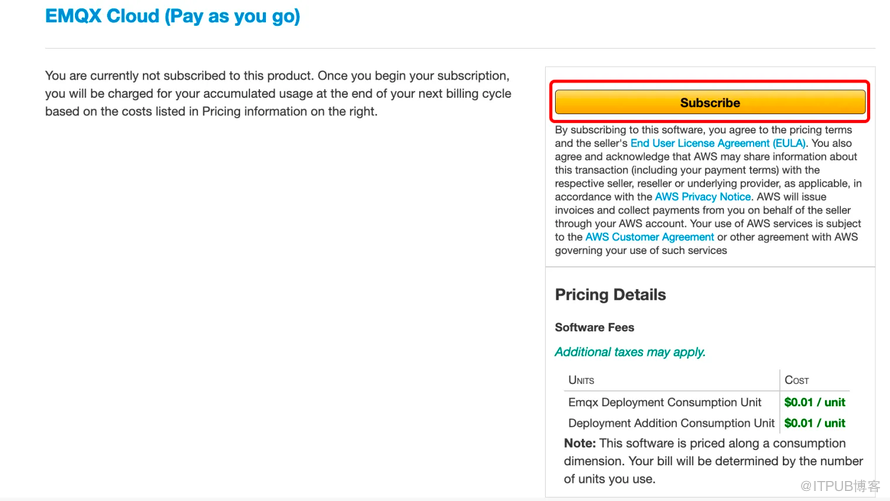Select the Emqx Deployment Consumption Unit row label
Screen dimensions: 890x501
coord(664,402)
